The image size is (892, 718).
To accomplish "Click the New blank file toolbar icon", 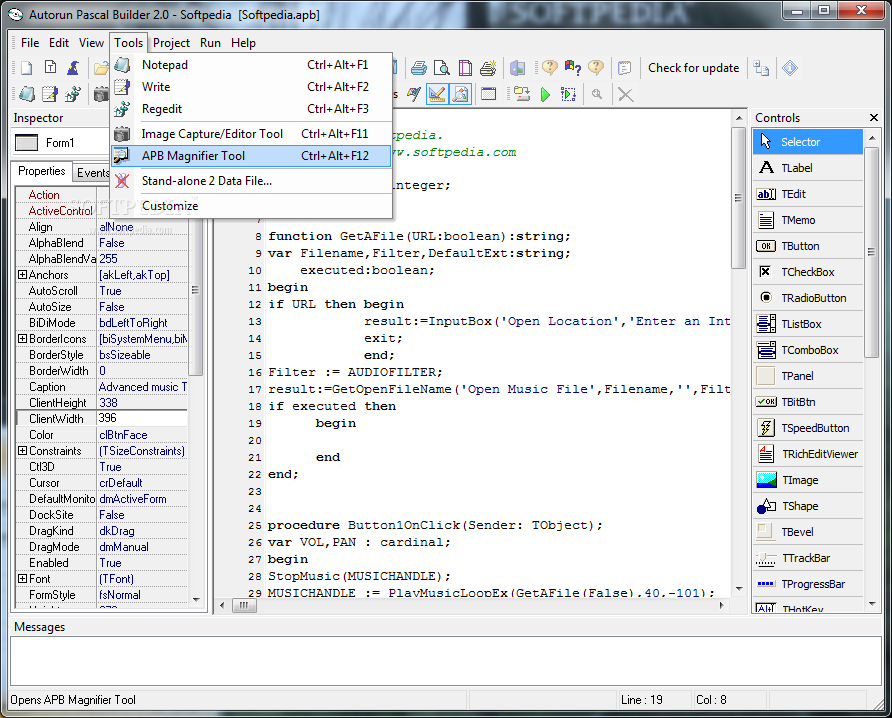I will (26, 68).
